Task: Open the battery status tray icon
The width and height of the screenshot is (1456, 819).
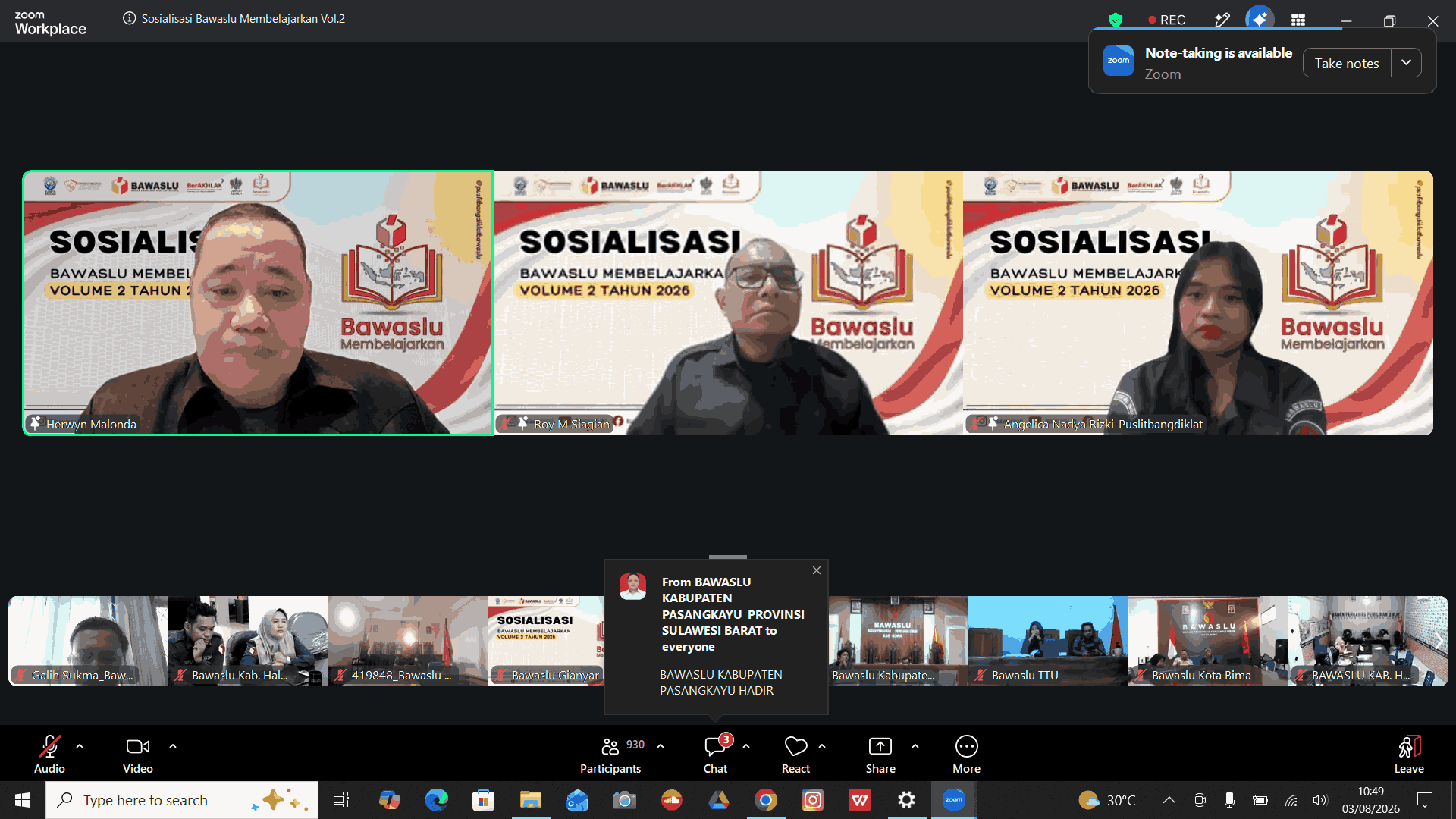Action: [x=1260, y=800]
